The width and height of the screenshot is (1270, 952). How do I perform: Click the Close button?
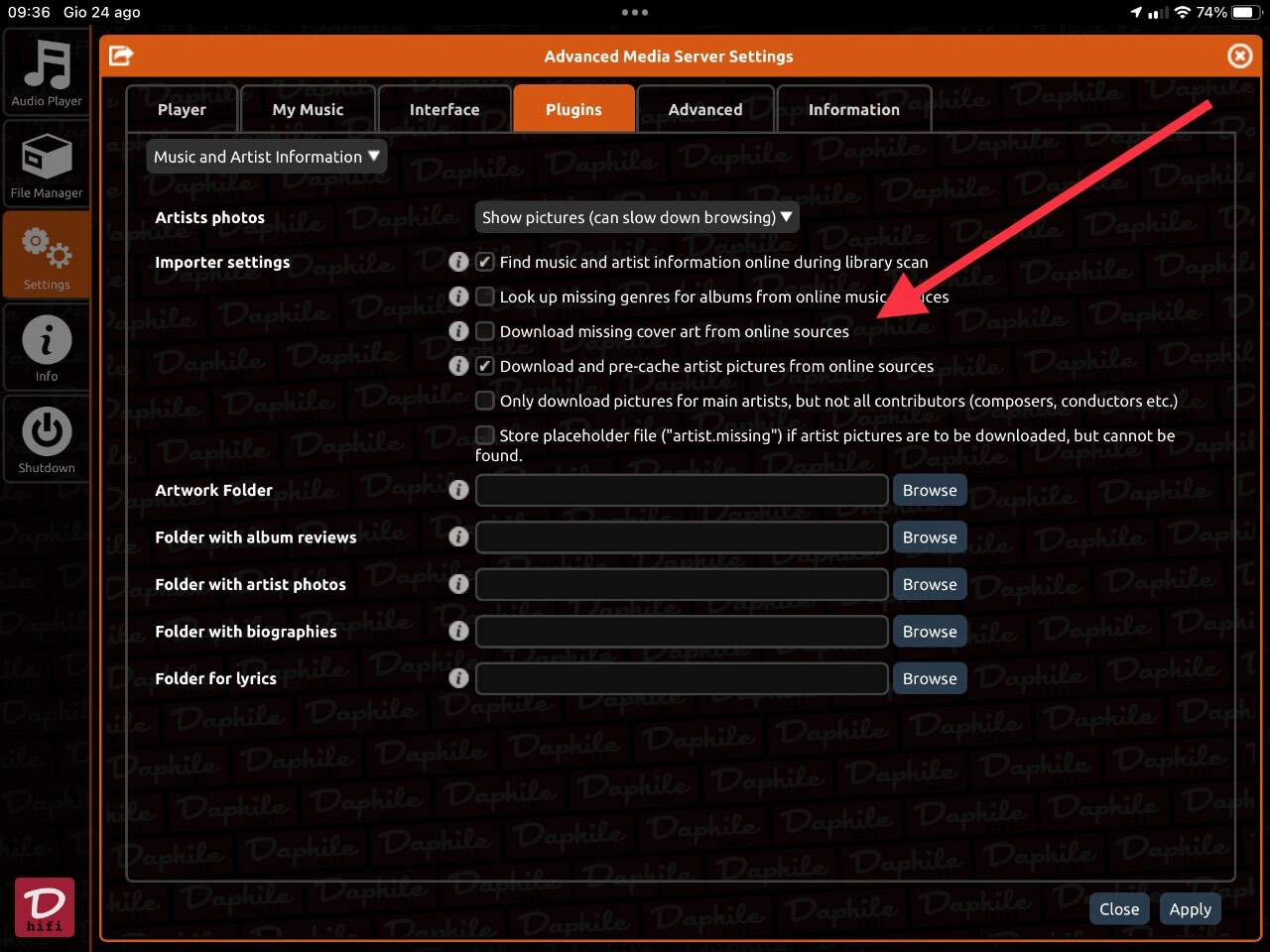pyautogui.click(x=1119, y=909)
